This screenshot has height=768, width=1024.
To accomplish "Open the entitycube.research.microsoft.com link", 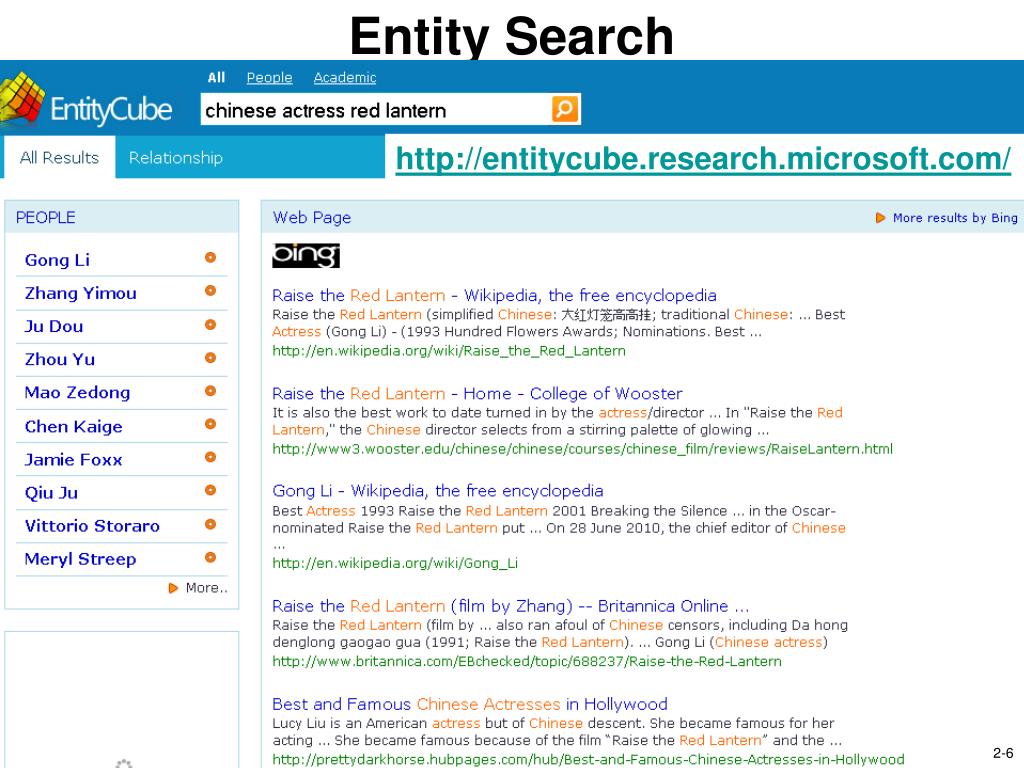I will point(703,159).
